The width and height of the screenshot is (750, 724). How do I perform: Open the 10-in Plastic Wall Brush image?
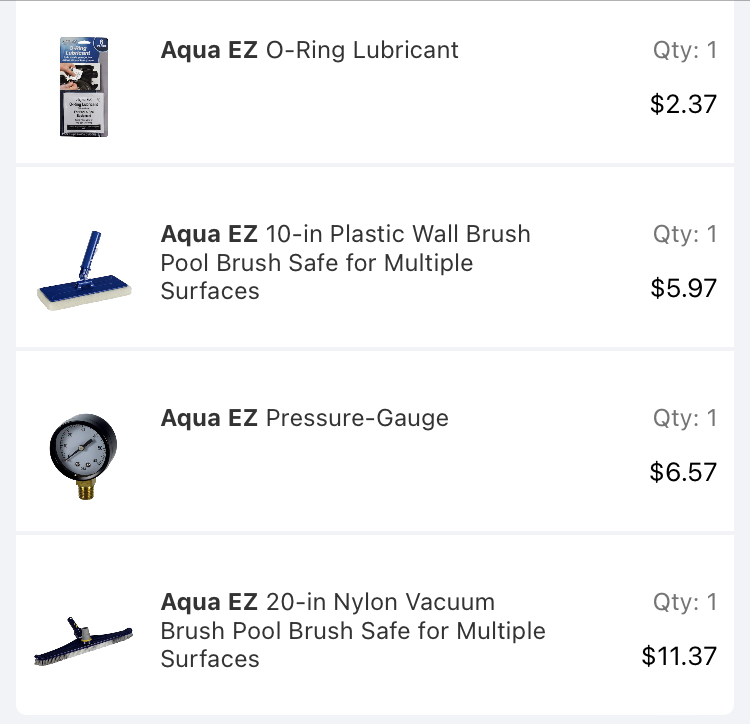(84, 271)
